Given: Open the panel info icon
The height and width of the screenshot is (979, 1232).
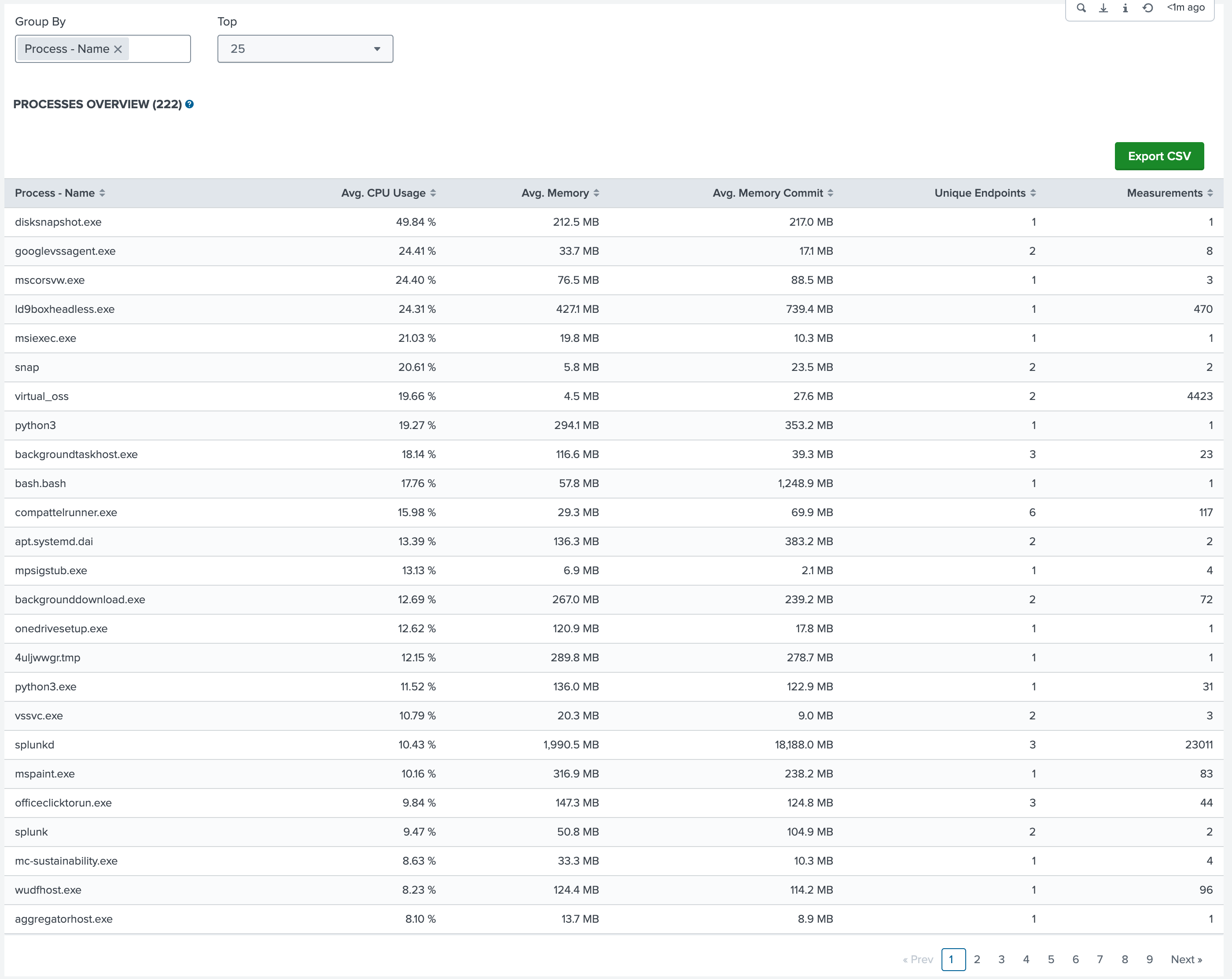Looking at the screenshot, I should point(1125,8).
